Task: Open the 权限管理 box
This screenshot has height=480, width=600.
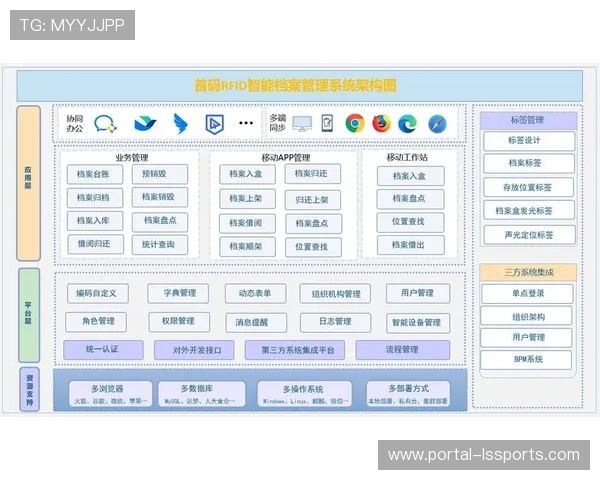Action: pos(179,322)
